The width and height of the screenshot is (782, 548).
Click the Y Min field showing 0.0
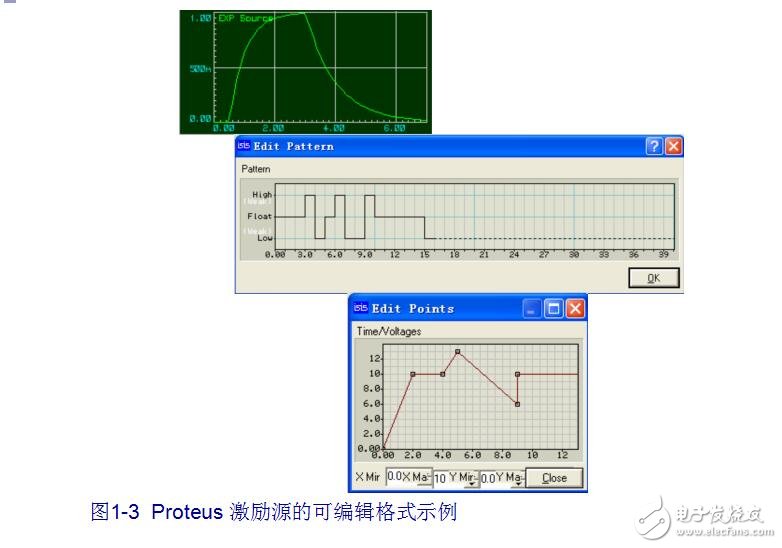[488, 478]
